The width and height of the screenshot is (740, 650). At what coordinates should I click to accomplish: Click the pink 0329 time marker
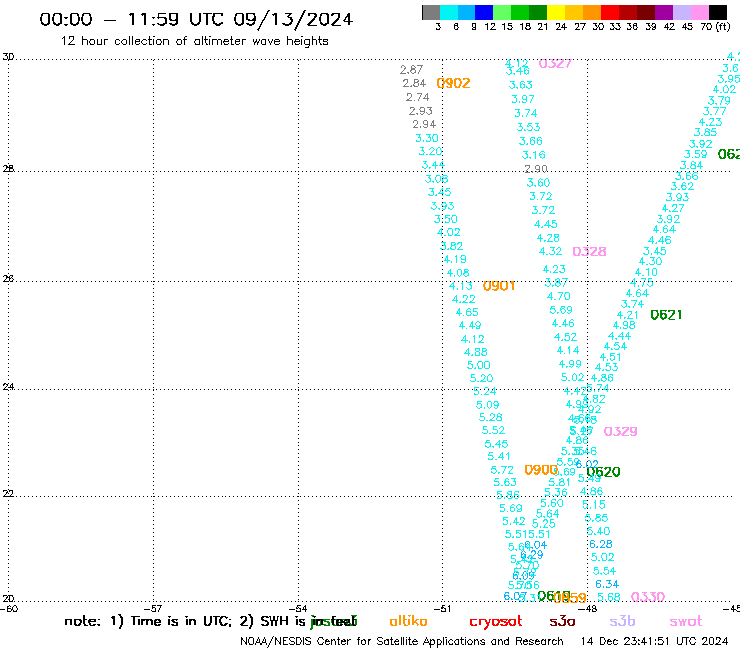coord(621,431)
